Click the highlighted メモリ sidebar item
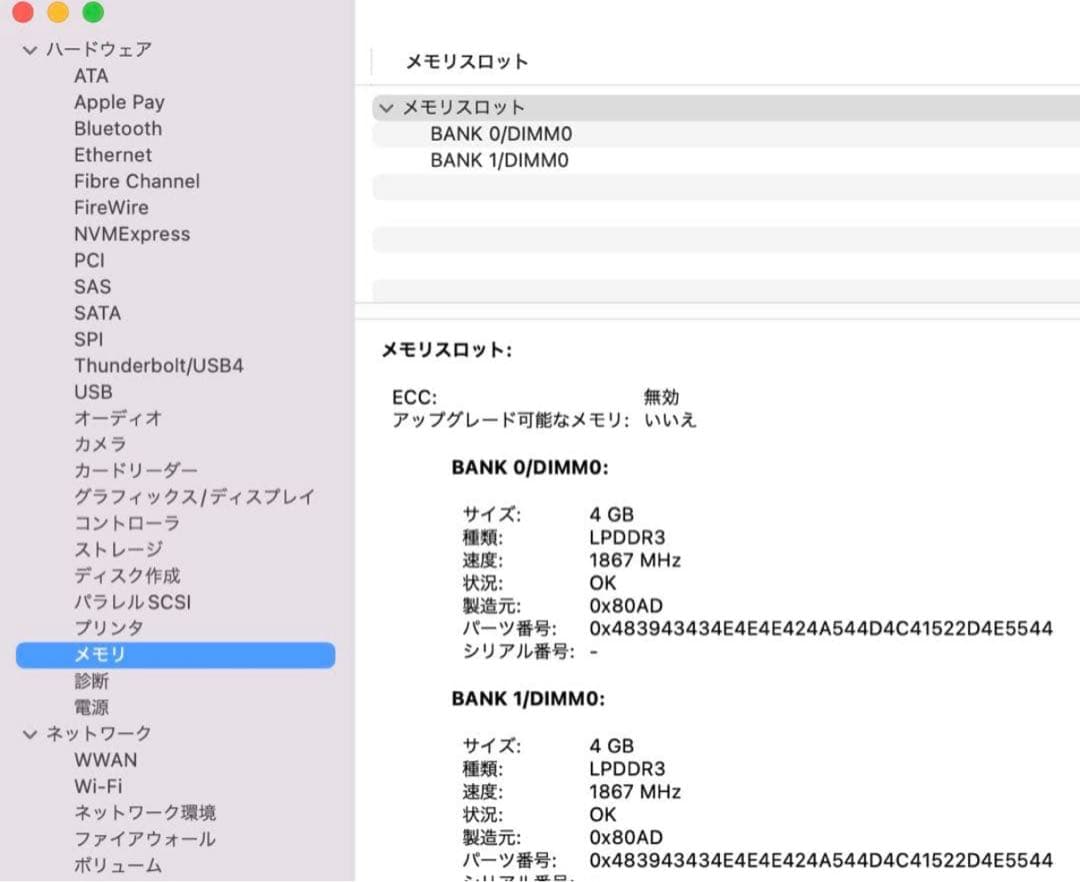The image size is (1080, 882). (x=175, y=655)
